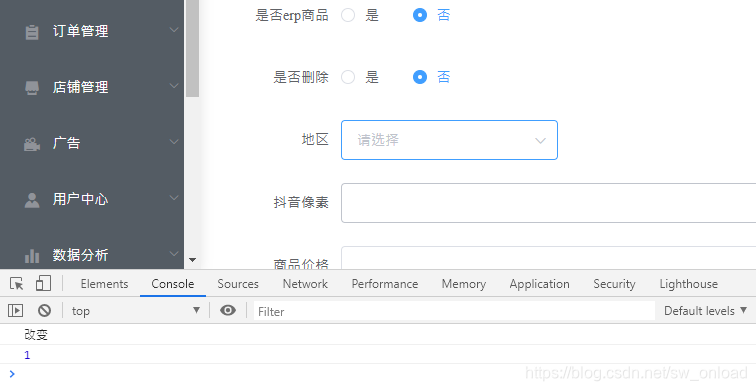Open the 用户中心 menu item
The image size is (756, 391).
coord(92,200)
